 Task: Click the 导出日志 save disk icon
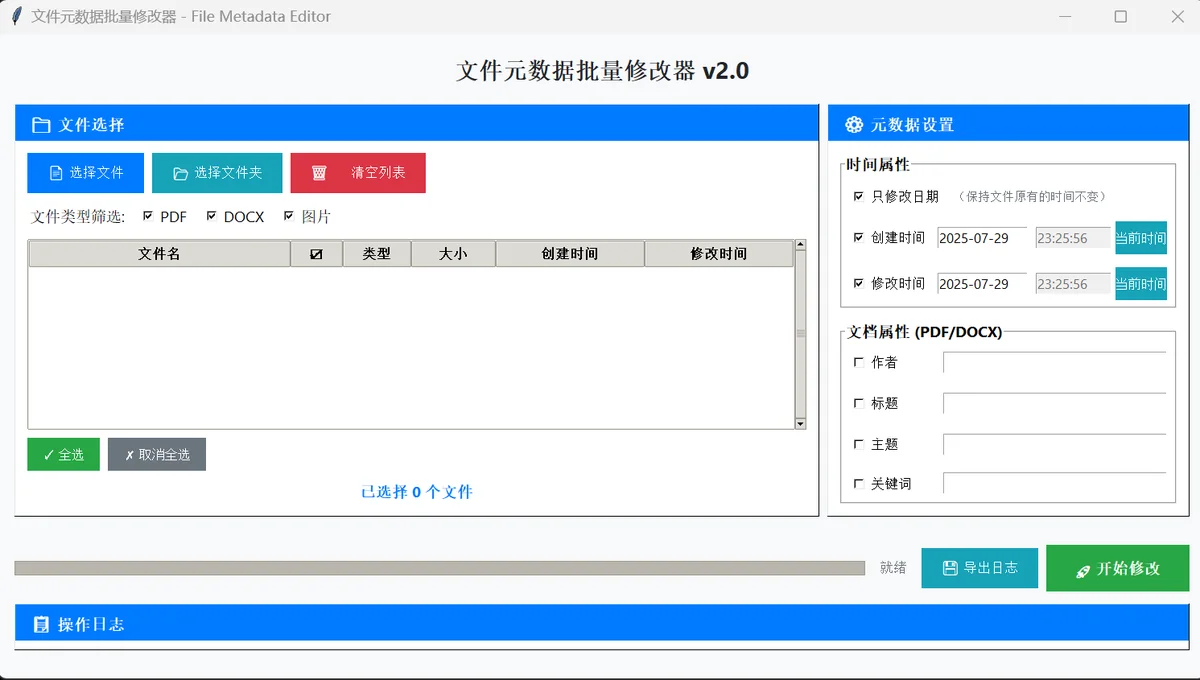[x=950, y=568]
